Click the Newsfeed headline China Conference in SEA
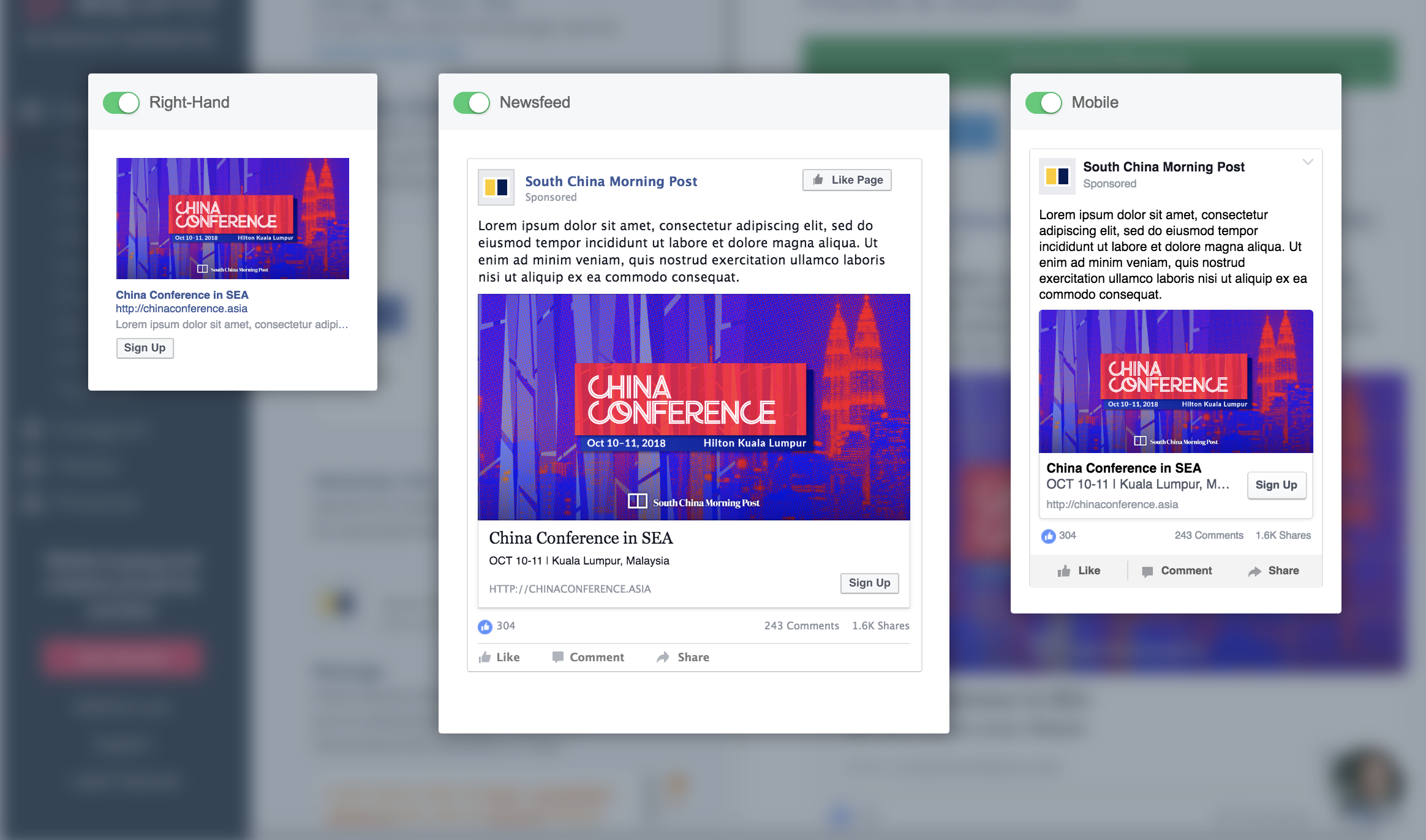 coord(581,538)
